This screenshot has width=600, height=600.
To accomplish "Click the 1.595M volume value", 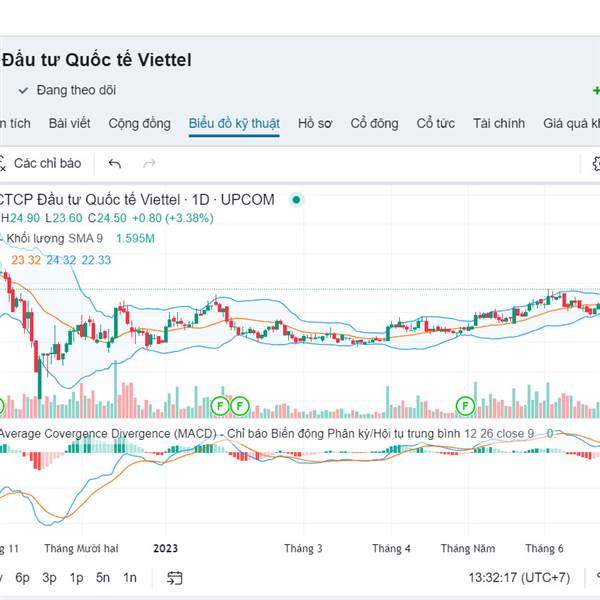I will [x=135, y=238].
